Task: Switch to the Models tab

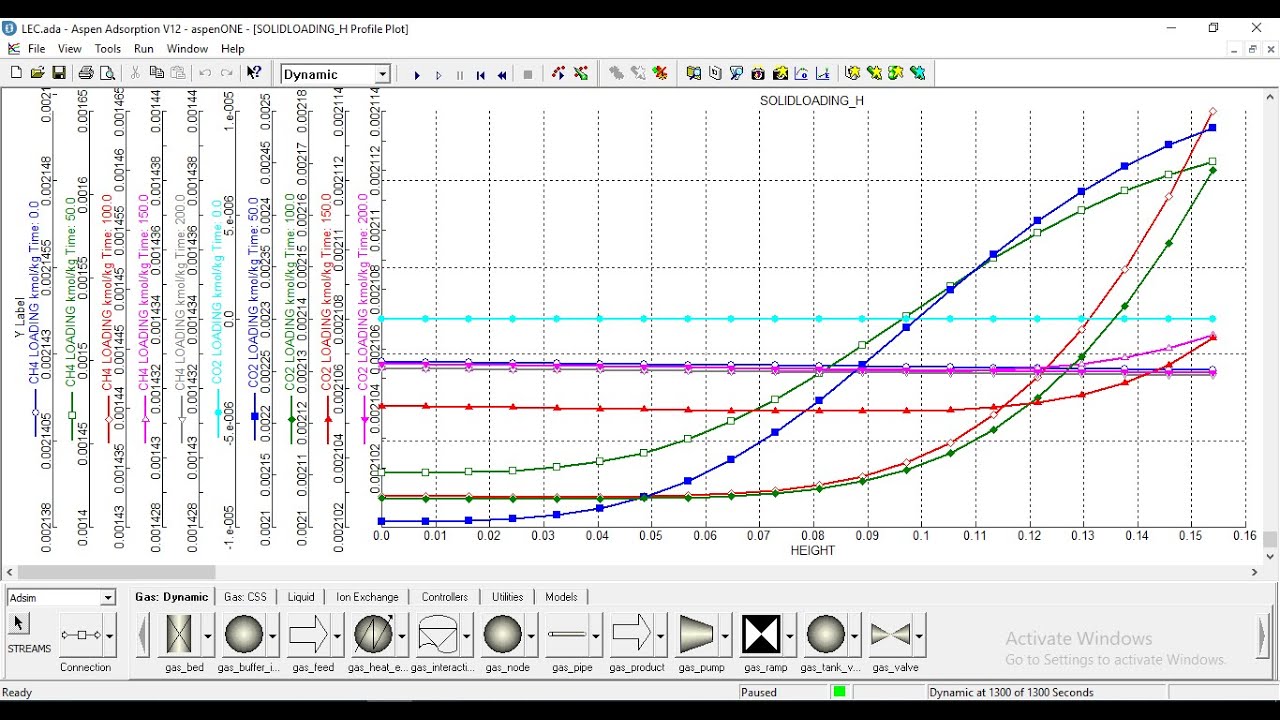Action: tap(561, 597)
